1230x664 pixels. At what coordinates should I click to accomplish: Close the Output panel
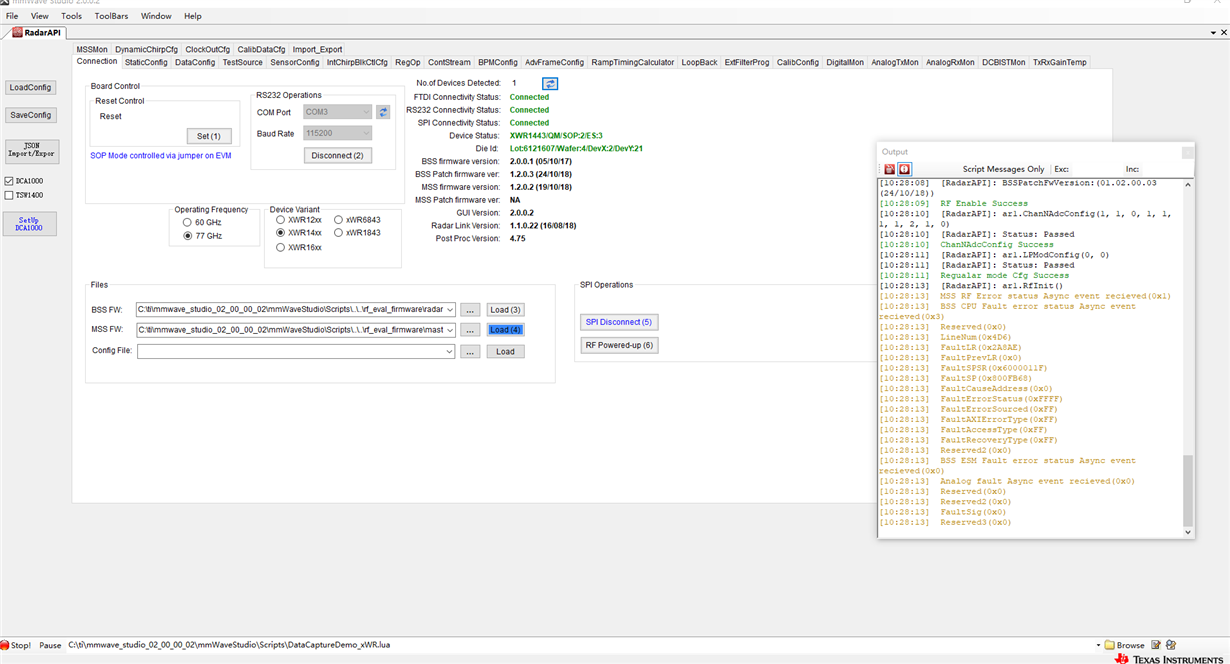pos(1187,152)
